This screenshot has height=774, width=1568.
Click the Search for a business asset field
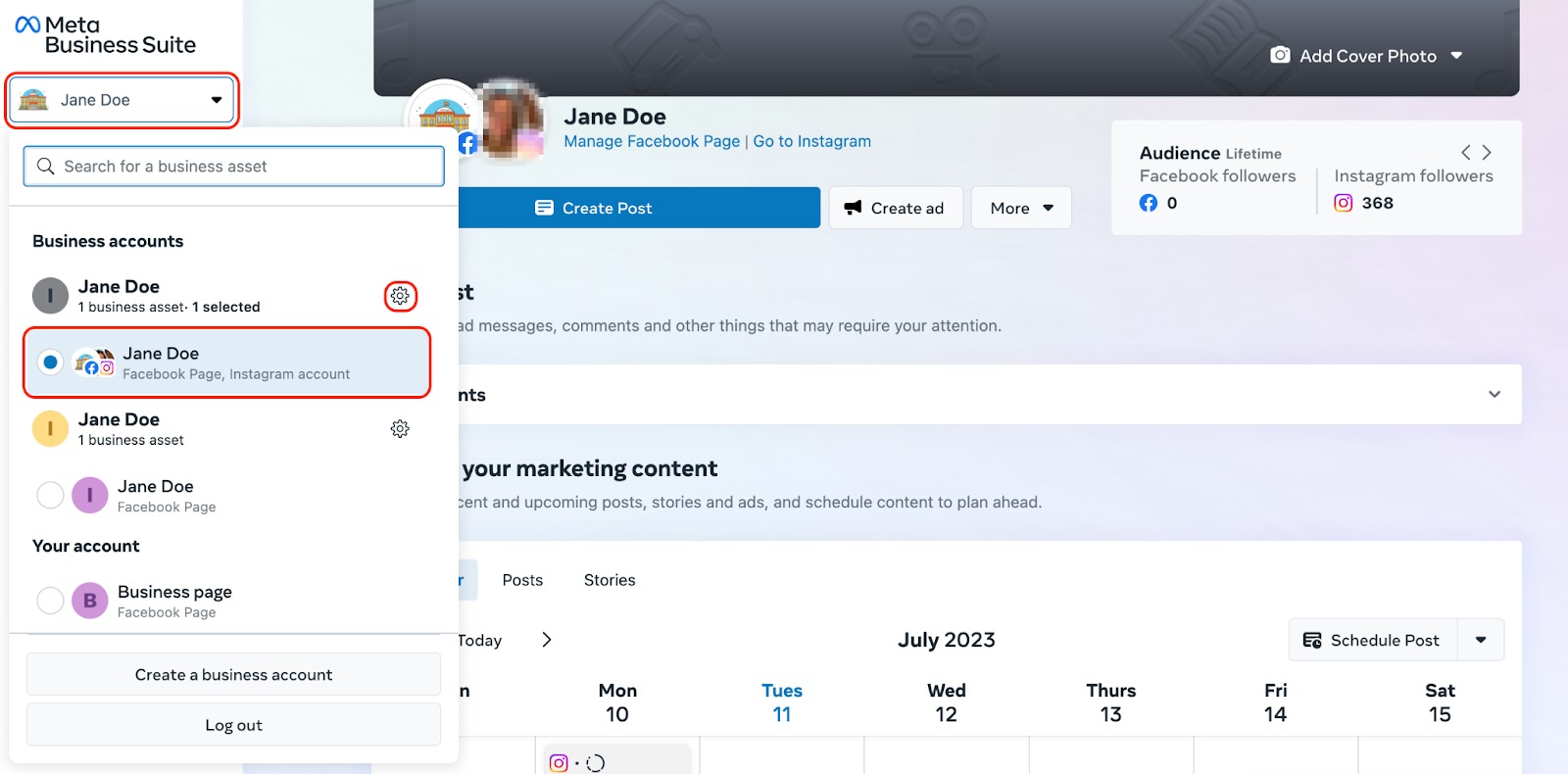[x=235, y=167]
